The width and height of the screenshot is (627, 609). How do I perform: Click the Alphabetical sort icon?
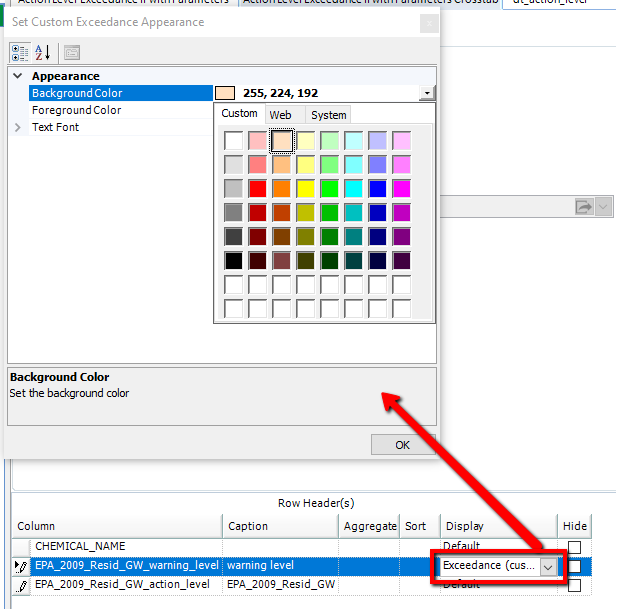pos(43,53)
